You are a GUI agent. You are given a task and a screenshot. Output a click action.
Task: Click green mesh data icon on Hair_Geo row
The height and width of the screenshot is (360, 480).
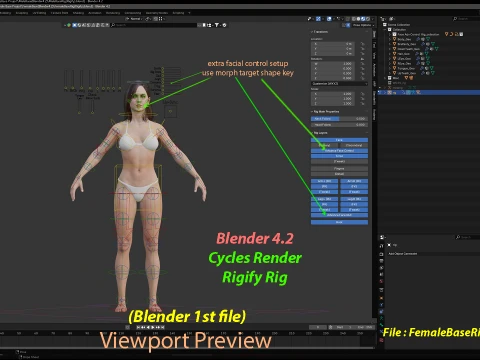426,54
